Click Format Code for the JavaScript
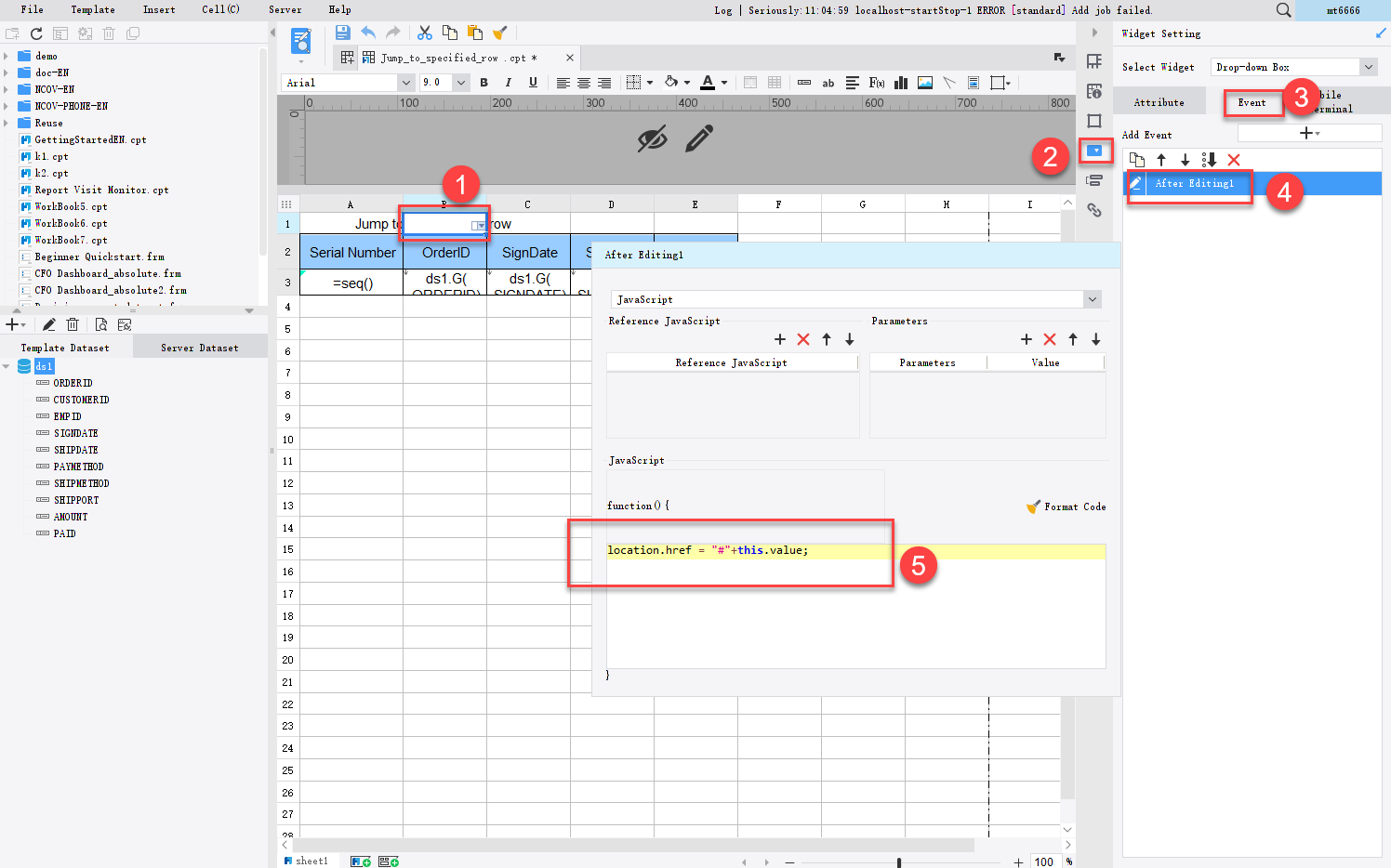The image size is (1391, 868). click(1066, 506)
